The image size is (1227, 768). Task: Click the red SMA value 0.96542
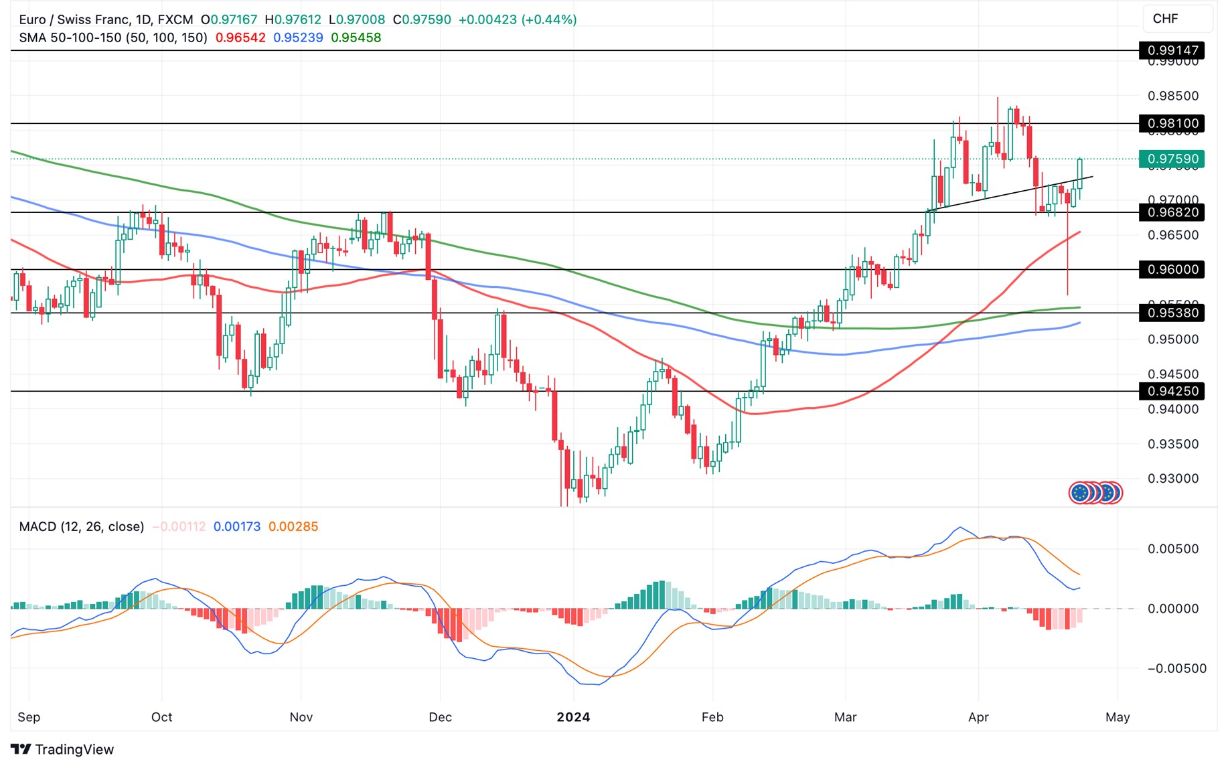(x=238, y=36)
